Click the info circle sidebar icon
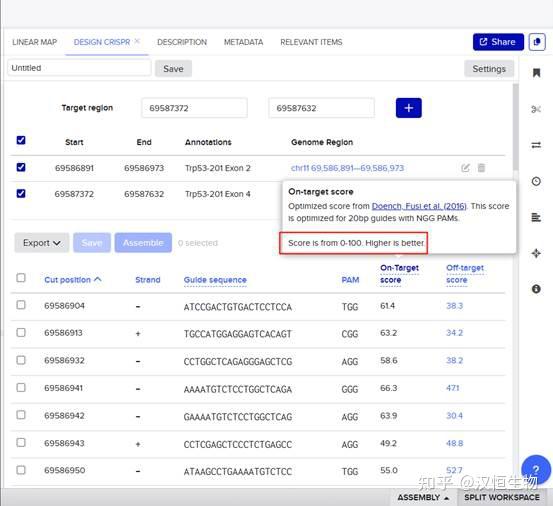 click(x=536, y=289)
